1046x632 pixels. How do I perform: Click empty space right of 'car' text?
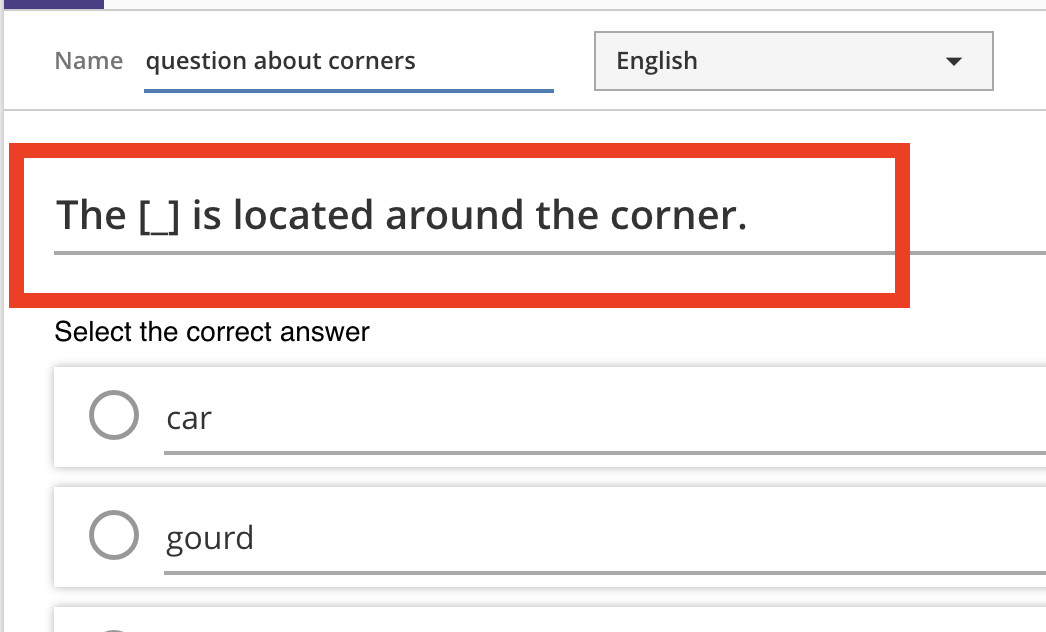pos(600,418)
